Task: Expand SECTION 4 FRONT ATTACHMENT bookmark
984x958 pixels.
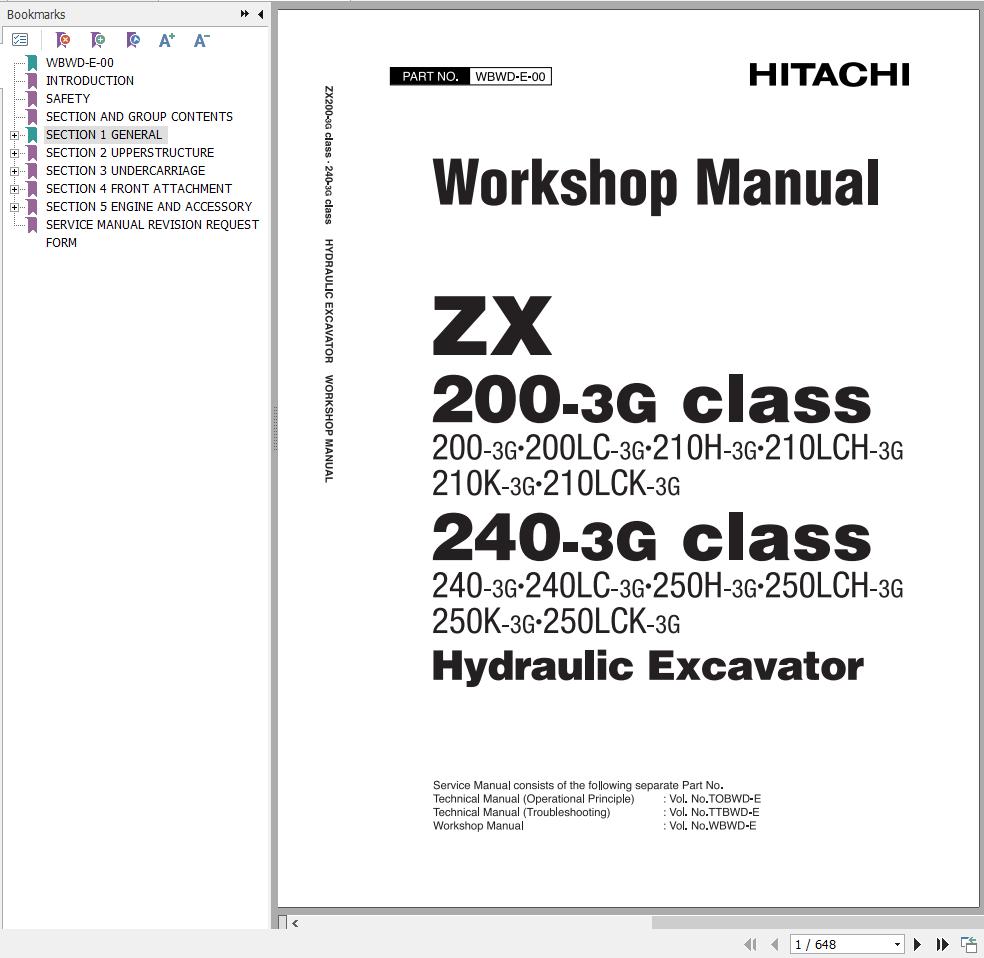Action: tap(14, 189)
